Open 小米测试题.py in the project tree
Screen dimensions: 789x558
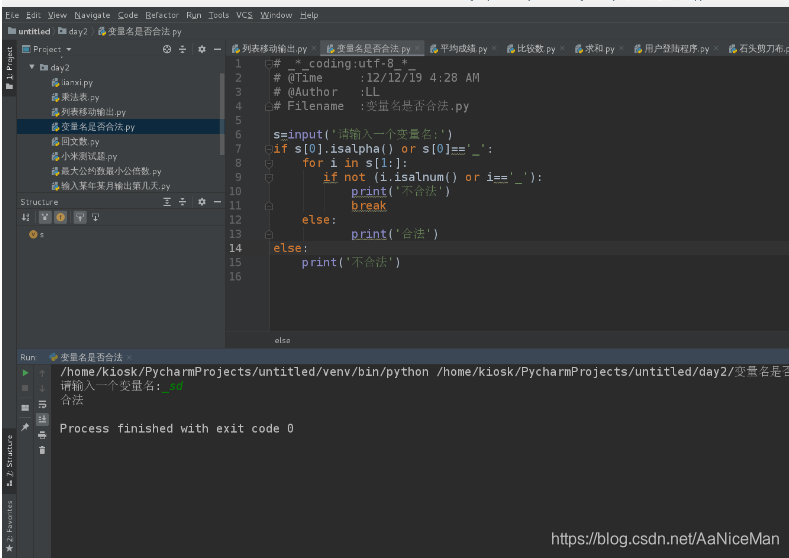coord(85,156)
